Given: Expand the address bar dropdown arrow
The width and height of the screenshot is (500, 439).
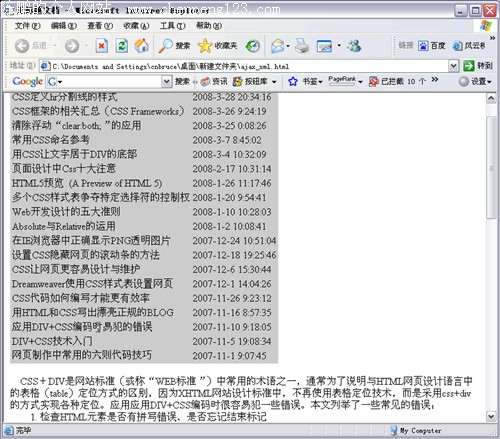Looking at the screenshot, I should point(453,66).
